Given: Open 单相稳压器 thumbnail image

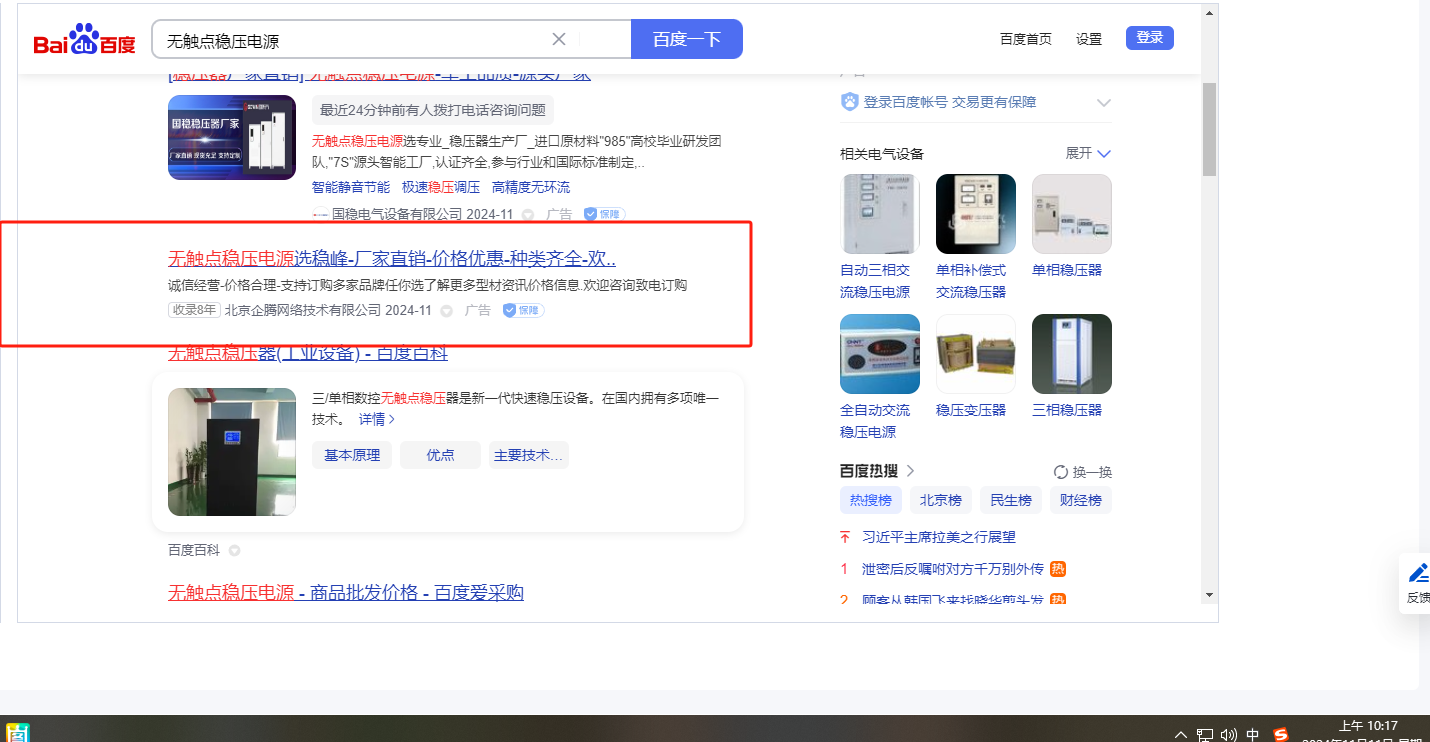Looking at the screenshot, I should [1072, 214].
